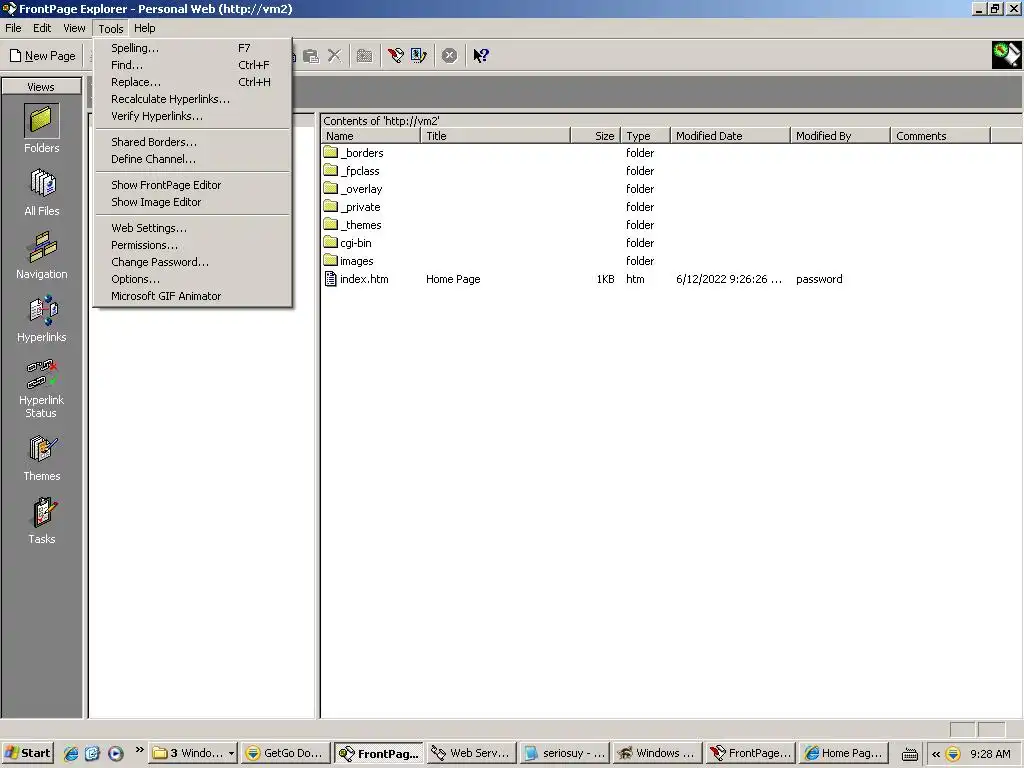Viewport: 1024px width, 768px height.
Task: Open the Tasks view
Action: 41,520
